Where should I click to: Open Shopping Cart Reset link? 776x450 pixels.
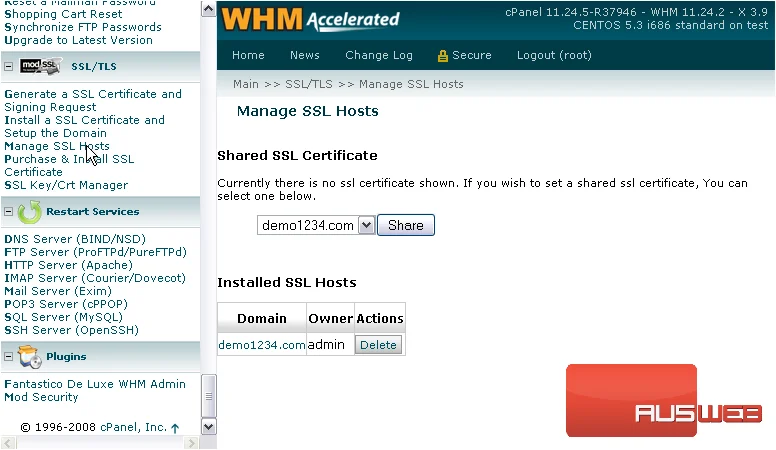point(63,14)
